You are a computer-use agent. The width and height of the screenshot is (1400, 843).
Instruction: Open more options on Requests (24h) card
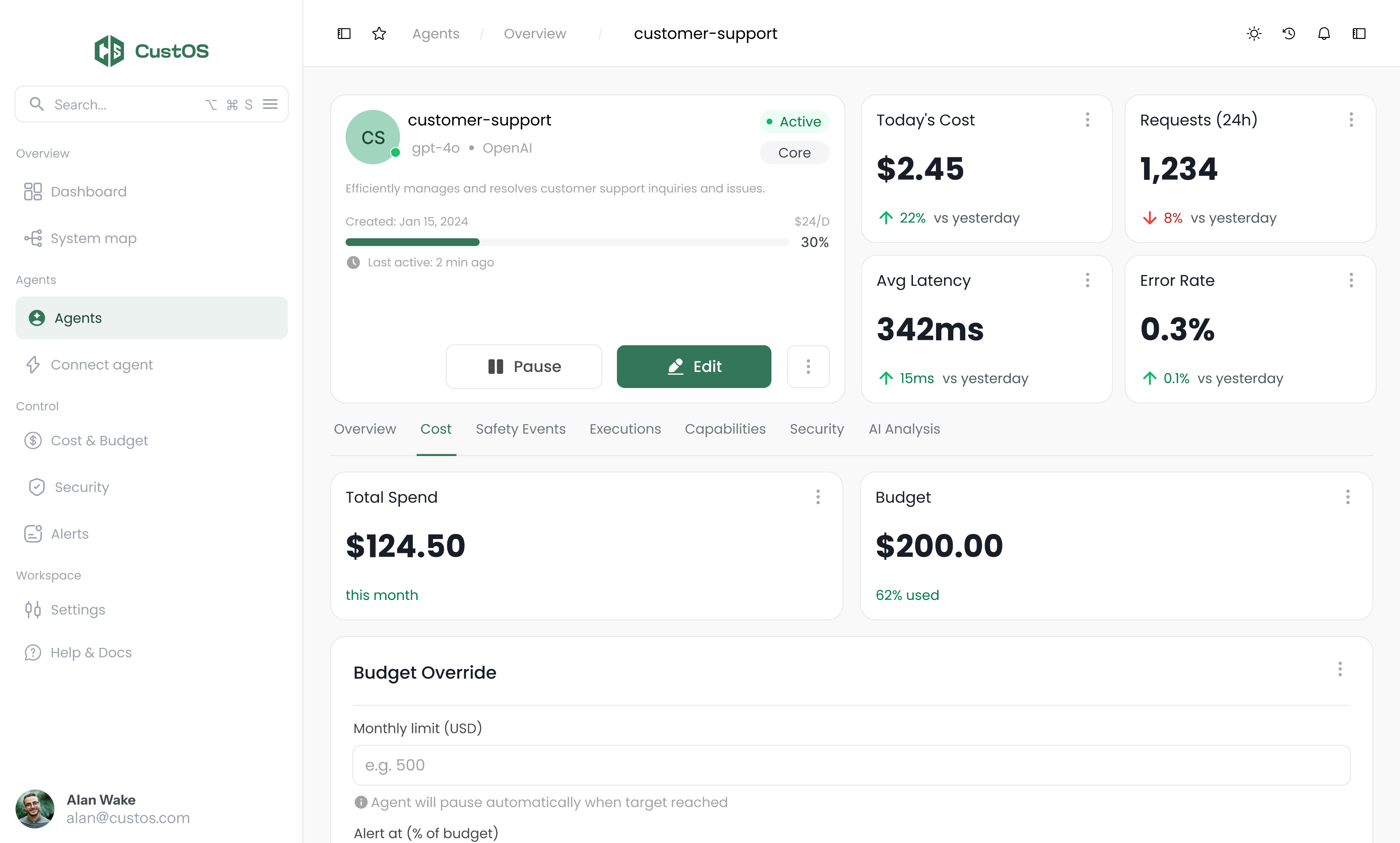point(1351,119)
